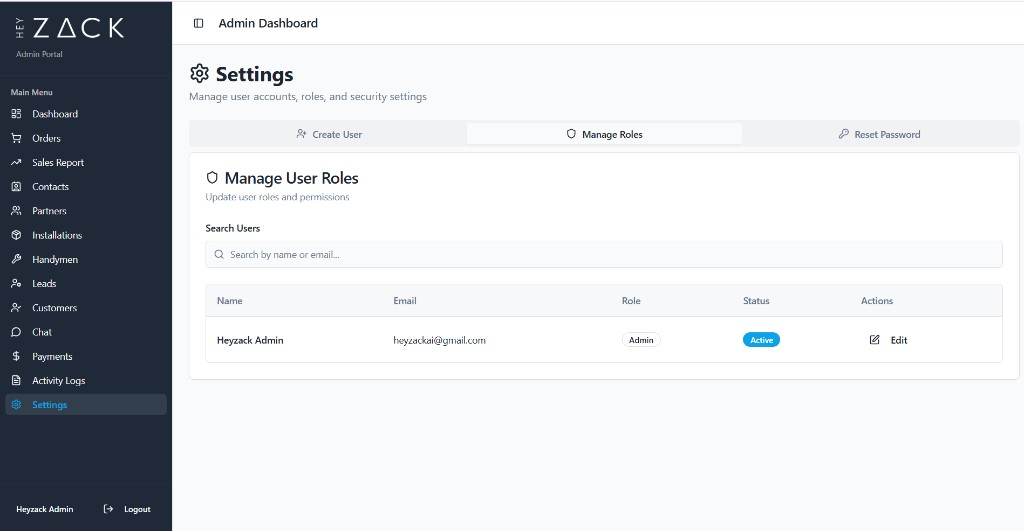Click the Activity Logs document icon

tap(16, 380)
